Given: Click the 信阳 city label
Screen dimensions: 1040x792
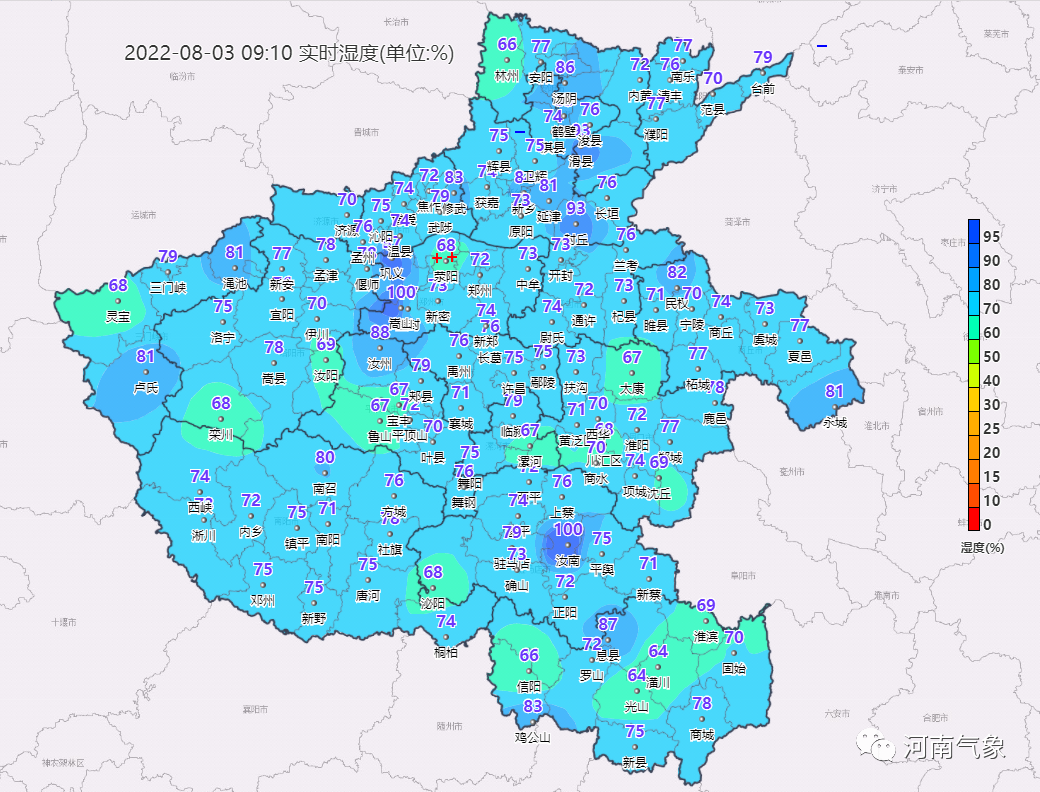Looking at the screenshot, I should [529, 687].
